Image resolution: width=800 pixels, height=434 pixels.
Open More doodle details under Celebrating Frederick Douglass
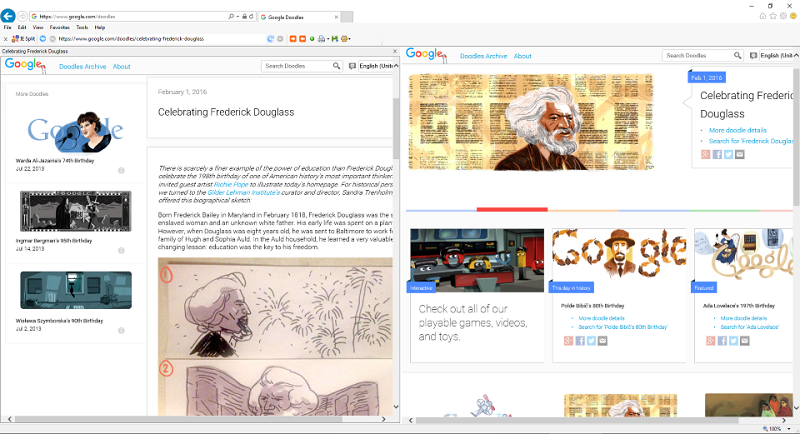click(x=738, y=130)
